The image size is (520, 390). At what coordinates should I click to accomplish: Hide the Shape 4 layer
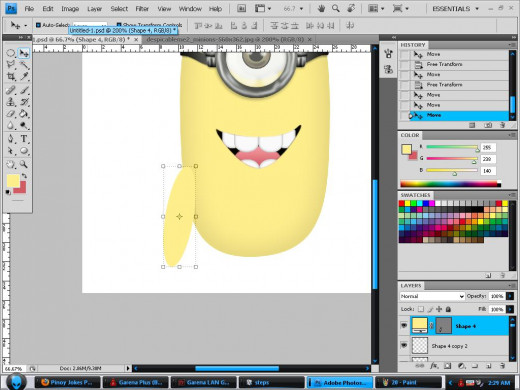404,325
